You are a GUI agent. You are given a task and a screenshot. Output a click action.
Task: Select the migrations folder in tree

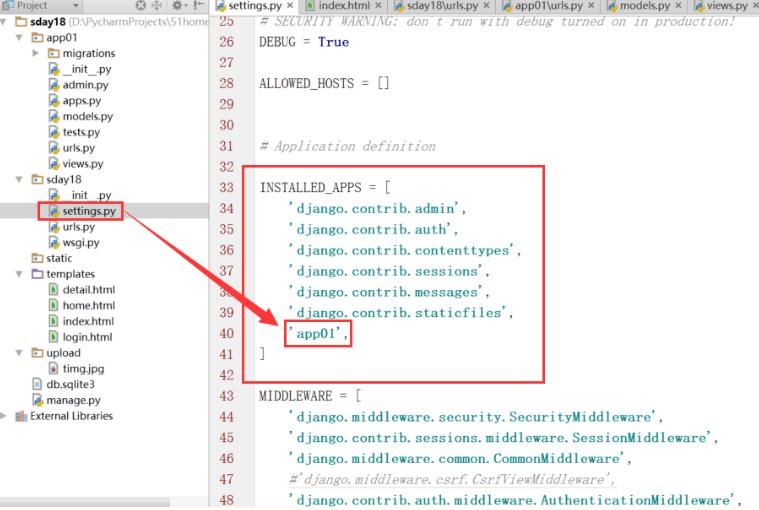click(x=89, y=53)
